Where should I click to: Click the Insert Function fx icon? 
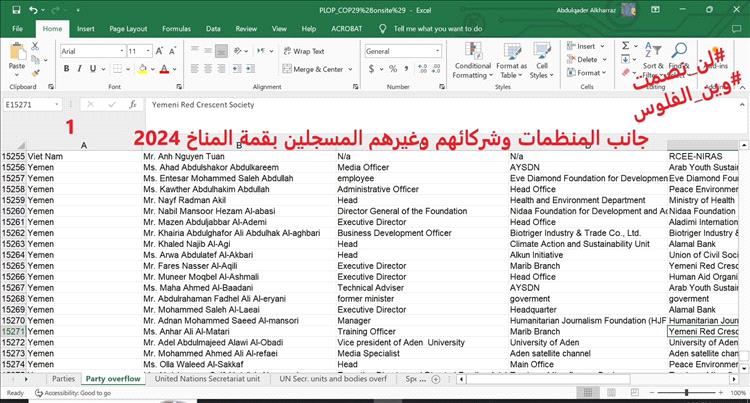(133, 104)
